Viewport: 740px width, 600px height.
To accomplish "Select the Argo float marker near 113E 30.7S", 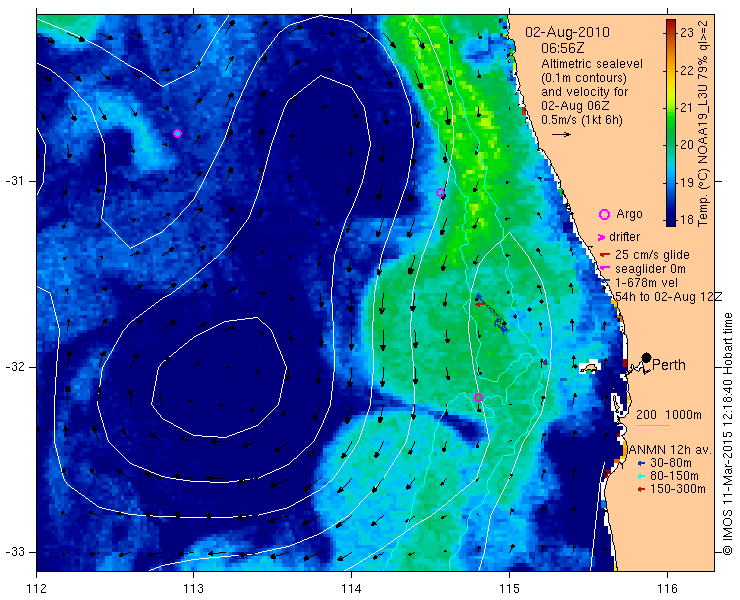I will pyautogui.click(x=177, y=134).
